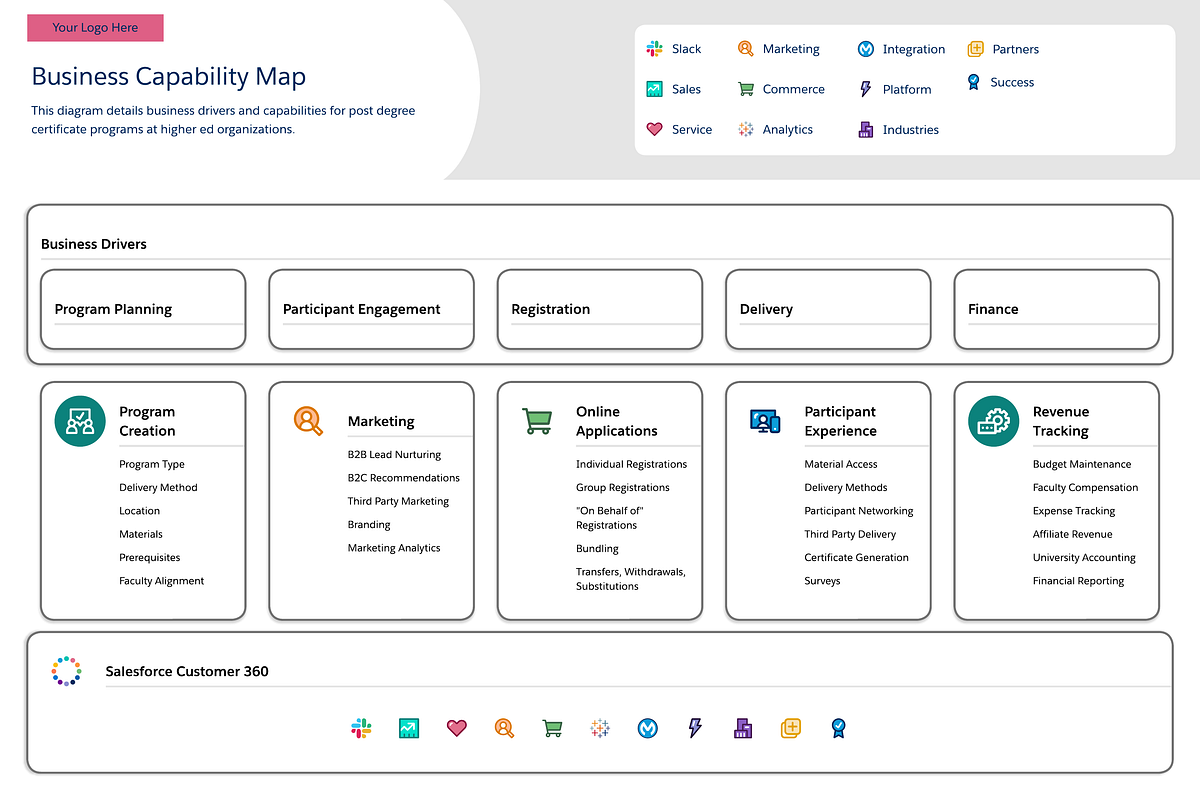
Task: Click the Marketing magnifying glass icon
Action: pyautogui.click(x=744, y=48)
